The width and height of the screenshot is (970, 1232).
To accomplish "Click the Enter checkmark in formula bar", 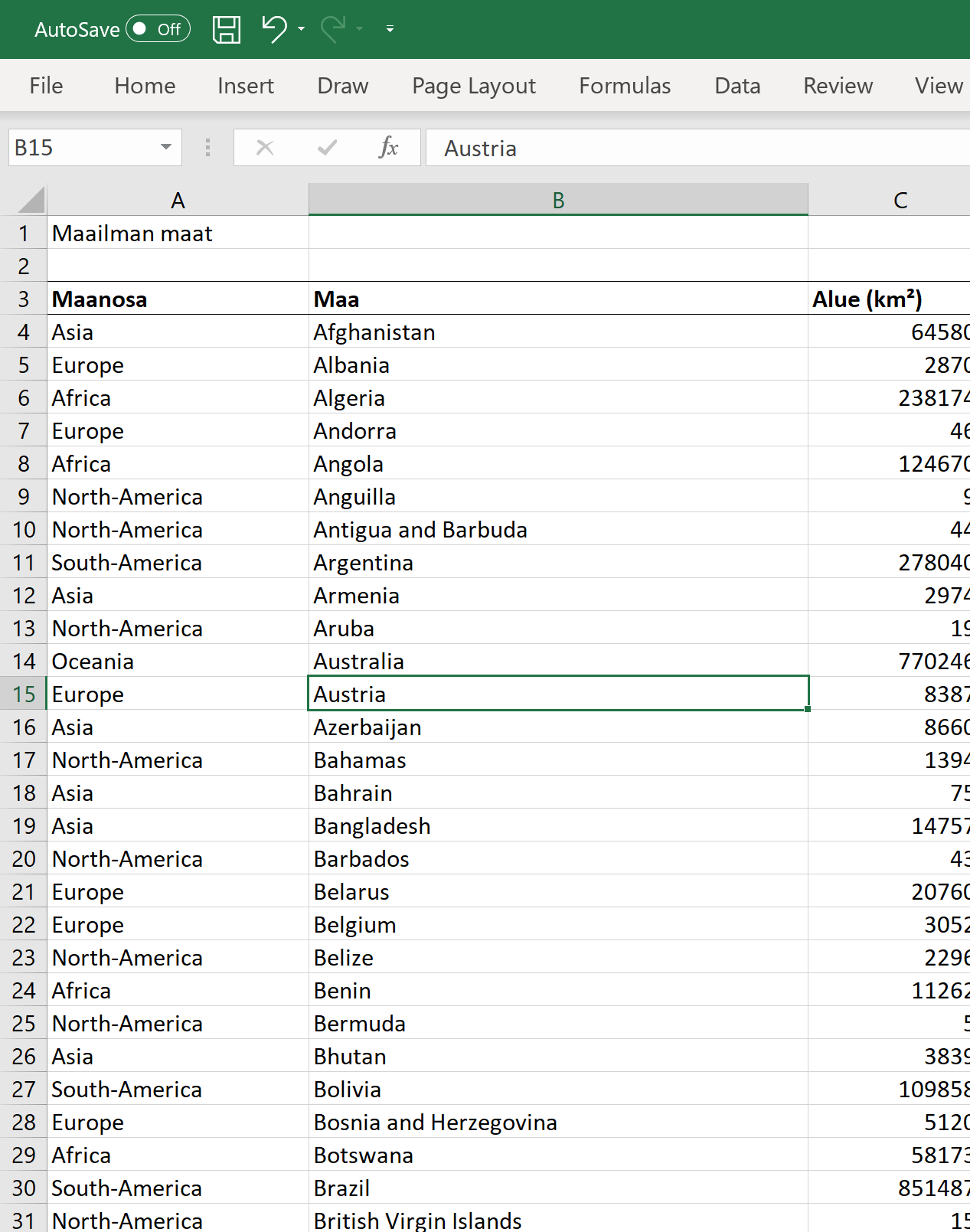I will [x=327, y=147].
